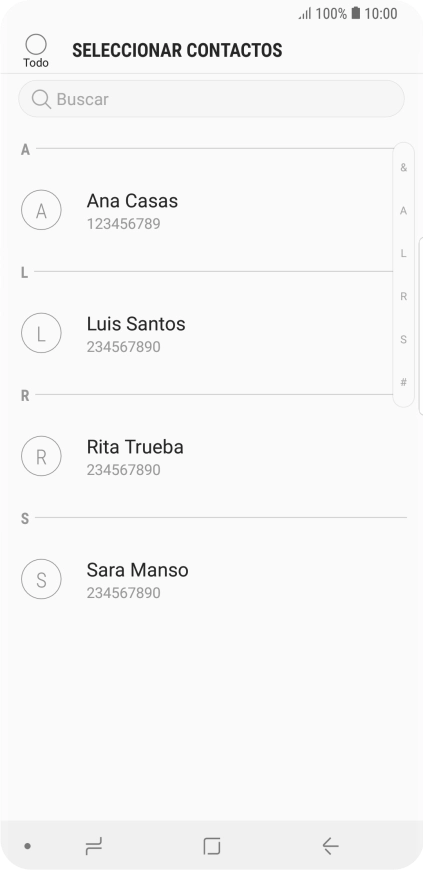Click the search magnifier icon

coord(41,99)
